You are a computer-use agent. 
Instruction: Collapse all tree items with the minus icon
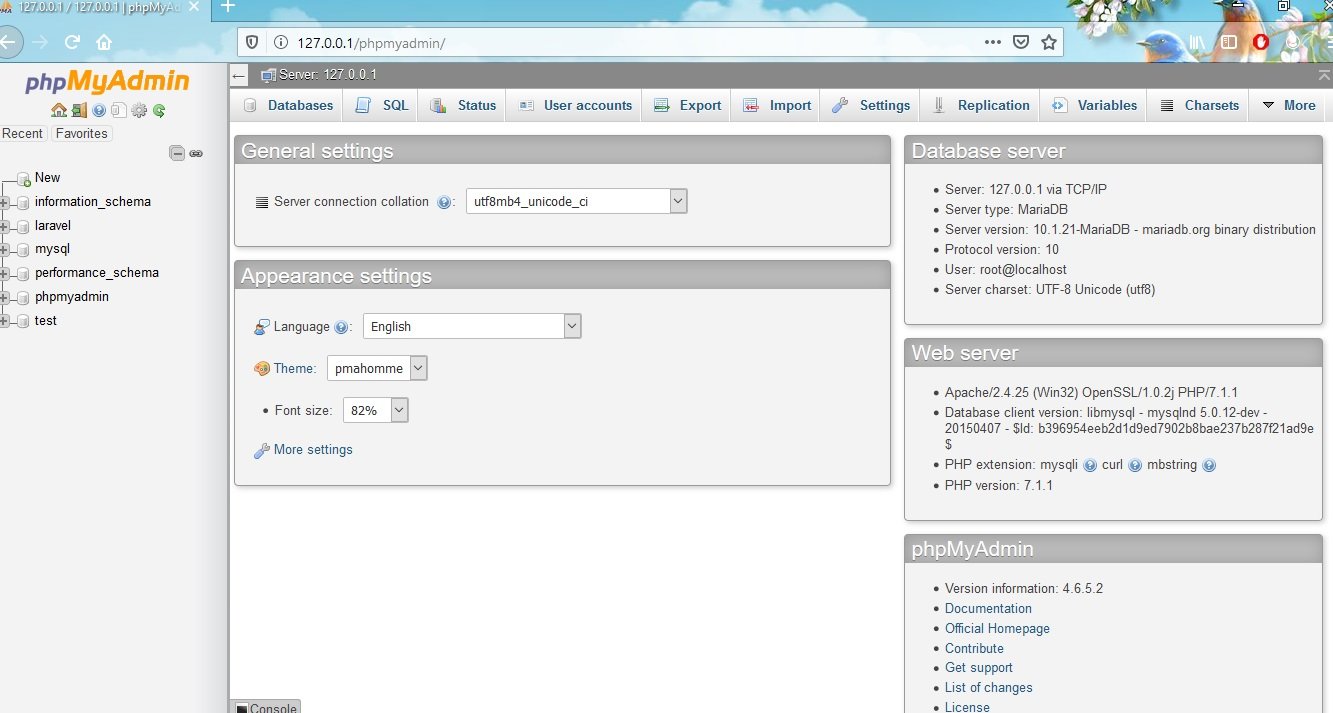pos(177,153)
